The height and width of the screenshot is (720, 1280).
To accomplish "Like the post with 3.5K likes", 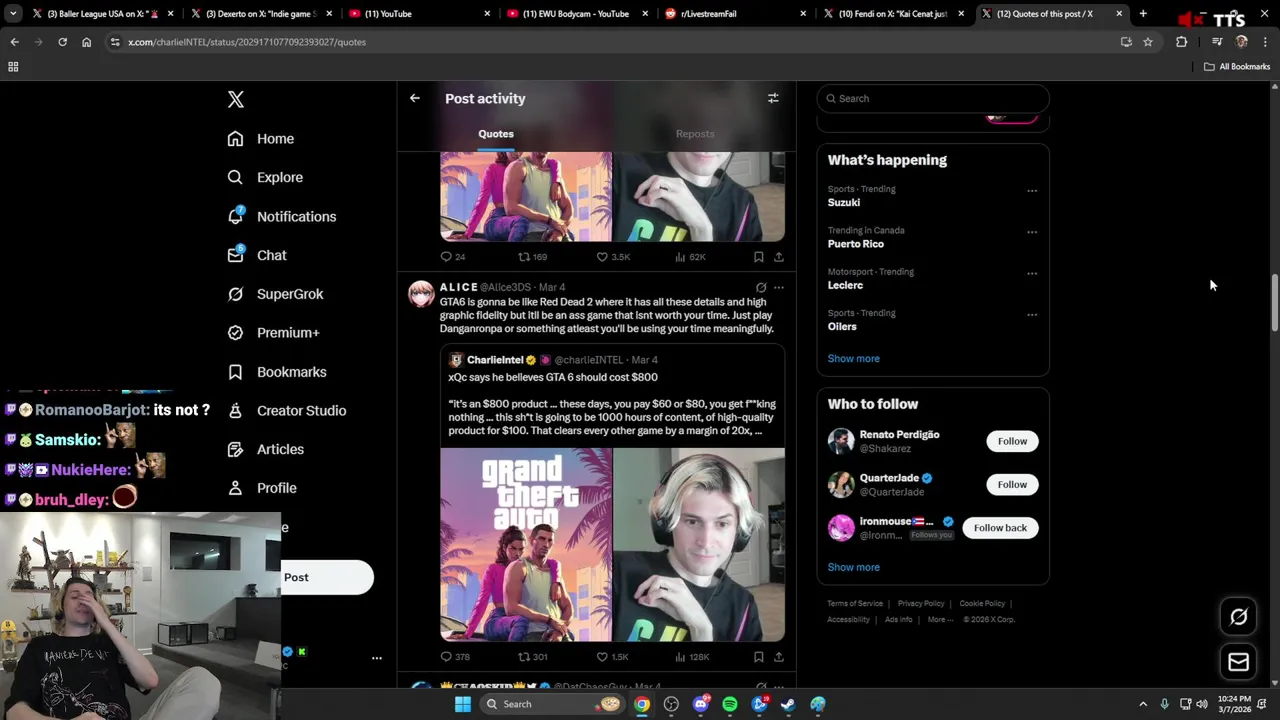I will click(602, 257).
